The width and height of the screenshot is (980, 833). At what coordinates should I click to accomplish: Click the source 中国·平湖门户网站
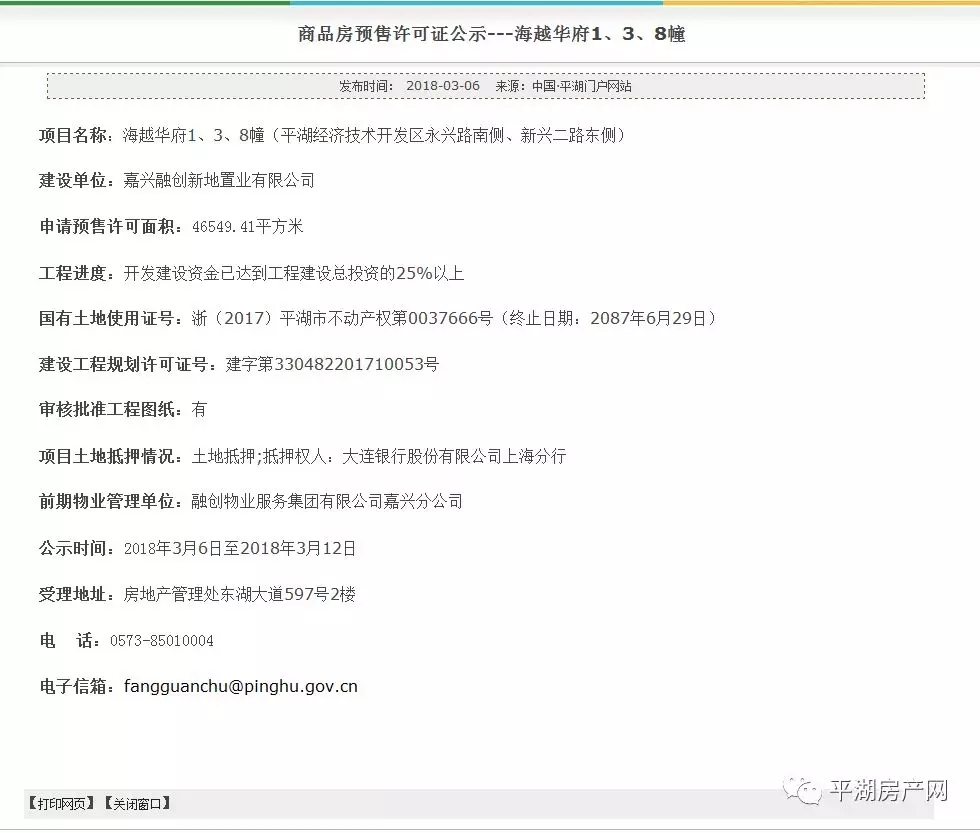[x=581, y=86]
